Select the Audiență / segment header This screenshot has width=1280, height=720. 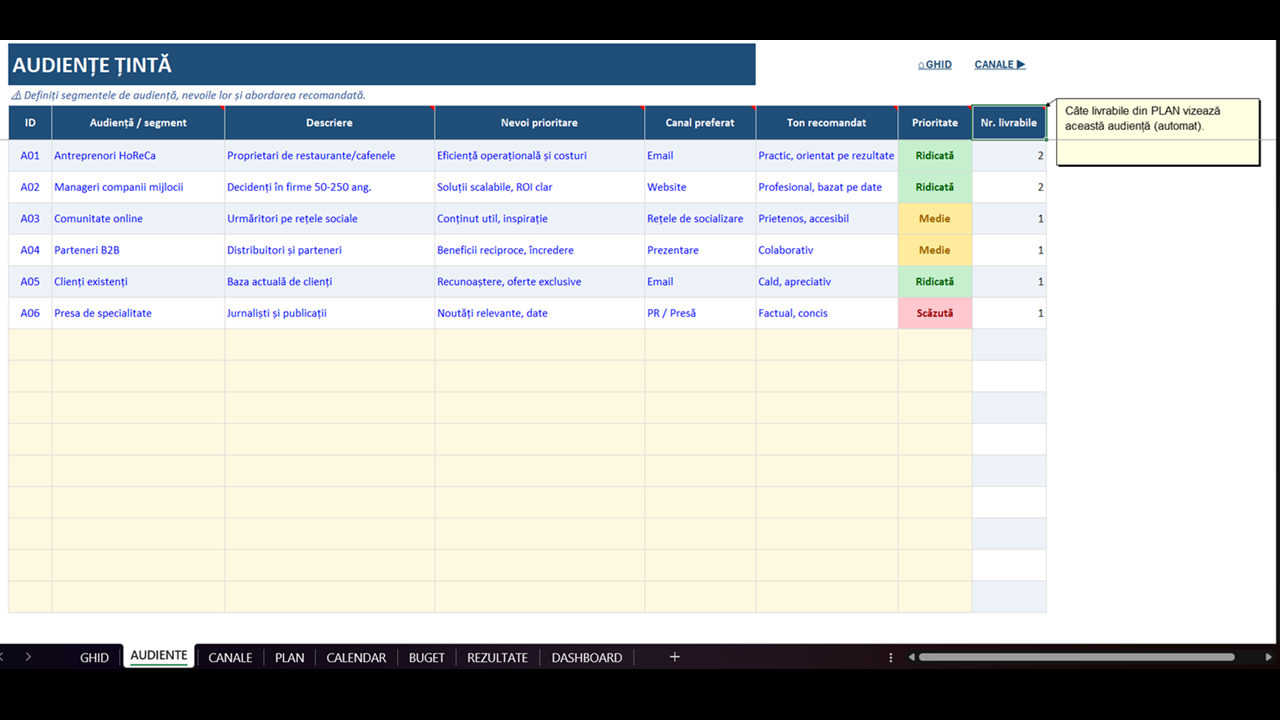pyautogui.click(x=138, y=123)
